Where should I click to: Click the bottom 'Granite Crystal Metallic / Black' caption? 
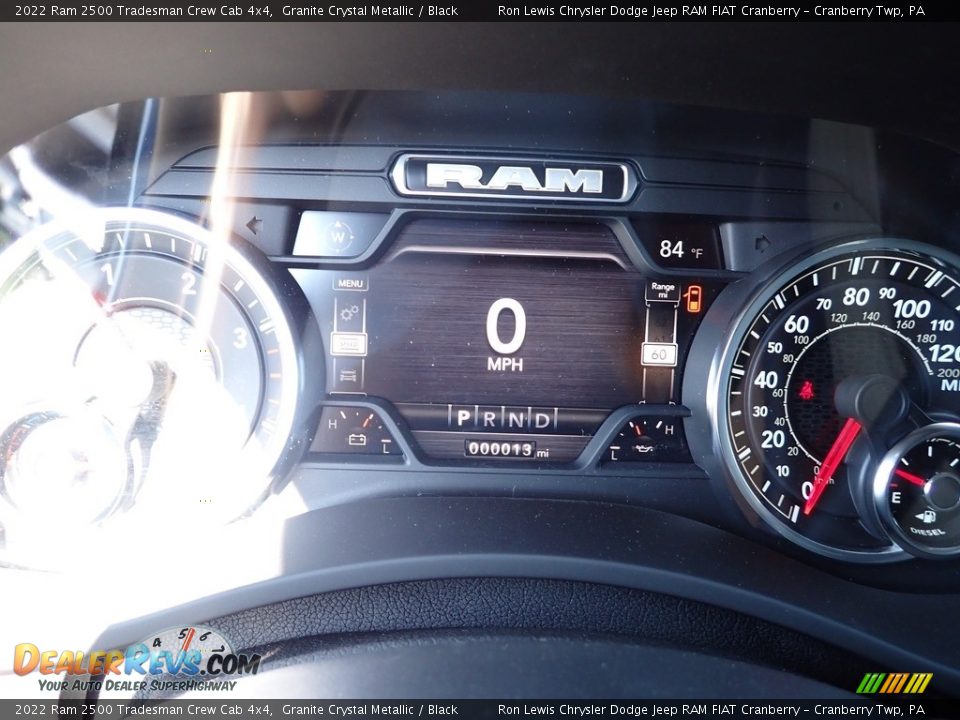(x=370, y=710)
